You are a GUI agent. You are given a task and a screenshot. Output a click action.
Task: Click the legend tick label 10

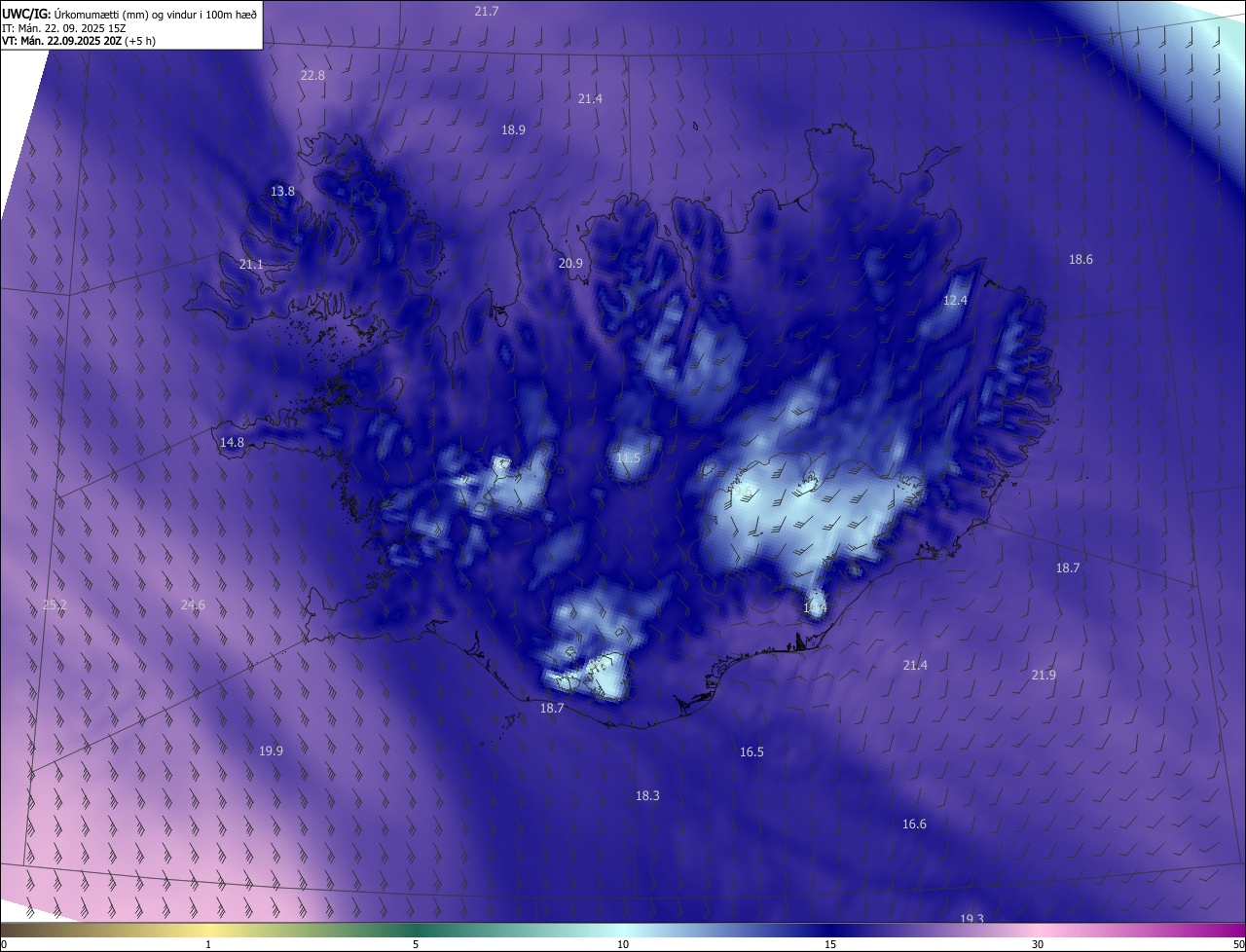pyautogui.click(x=623, y=944)
